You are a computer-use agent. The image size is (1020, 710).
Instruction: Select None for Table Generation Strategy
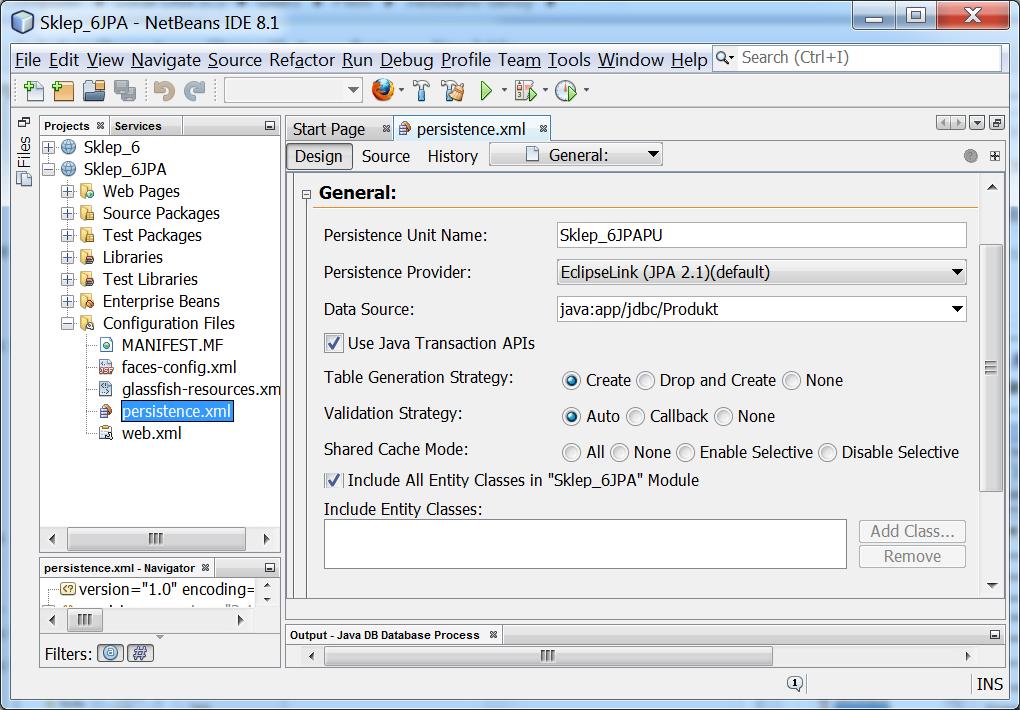click(x=791, y=381)
